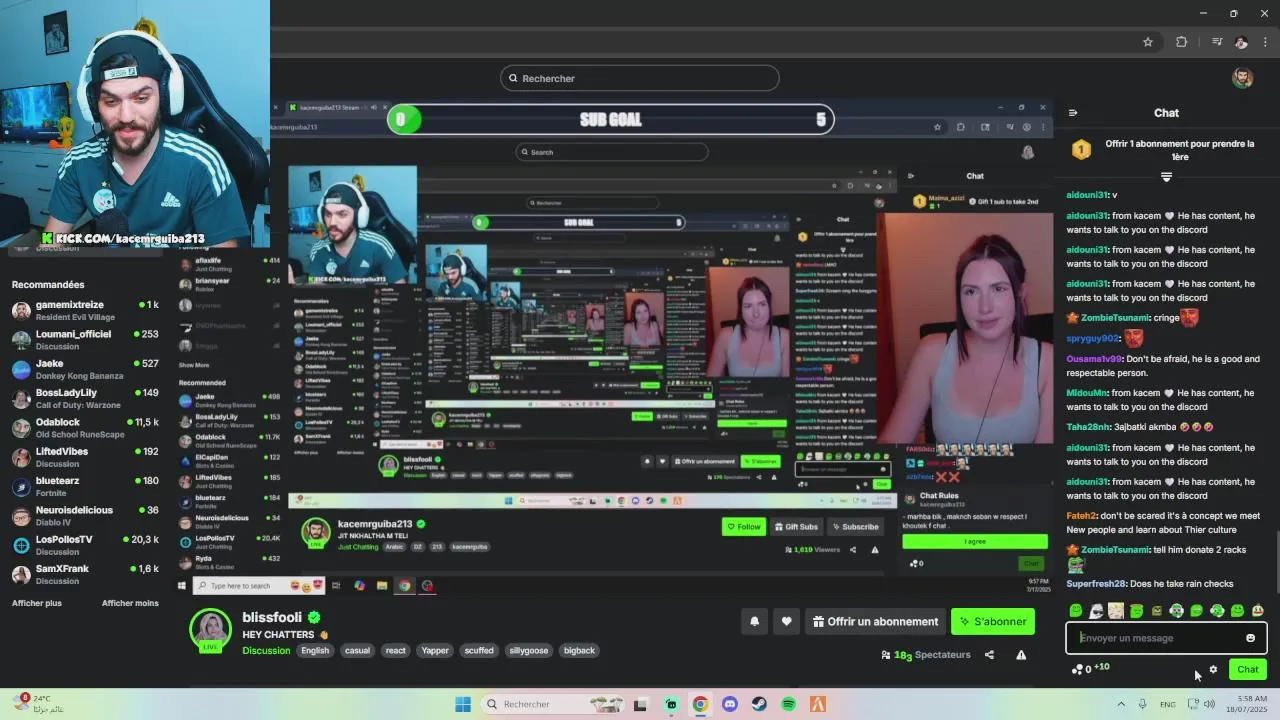Screen dimensions: 1280x720
Task: Click the top search field Rechercher
Action: (640, 78)
